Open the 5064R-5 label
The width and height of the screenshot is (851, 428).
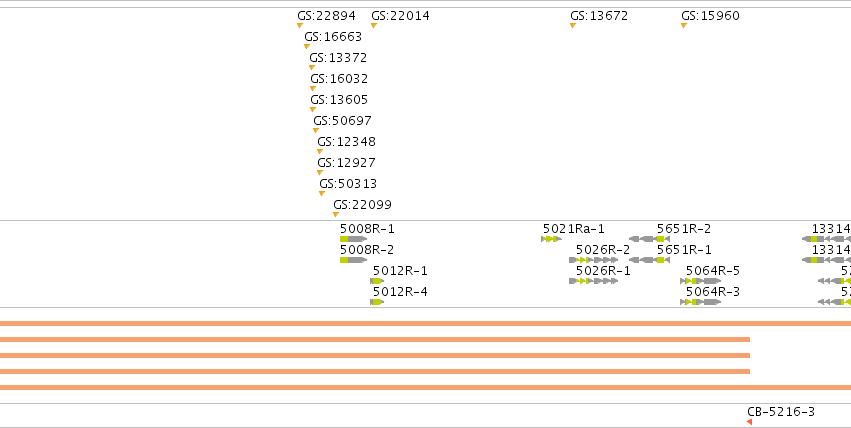pyautogui.click(x=713, y=271)
